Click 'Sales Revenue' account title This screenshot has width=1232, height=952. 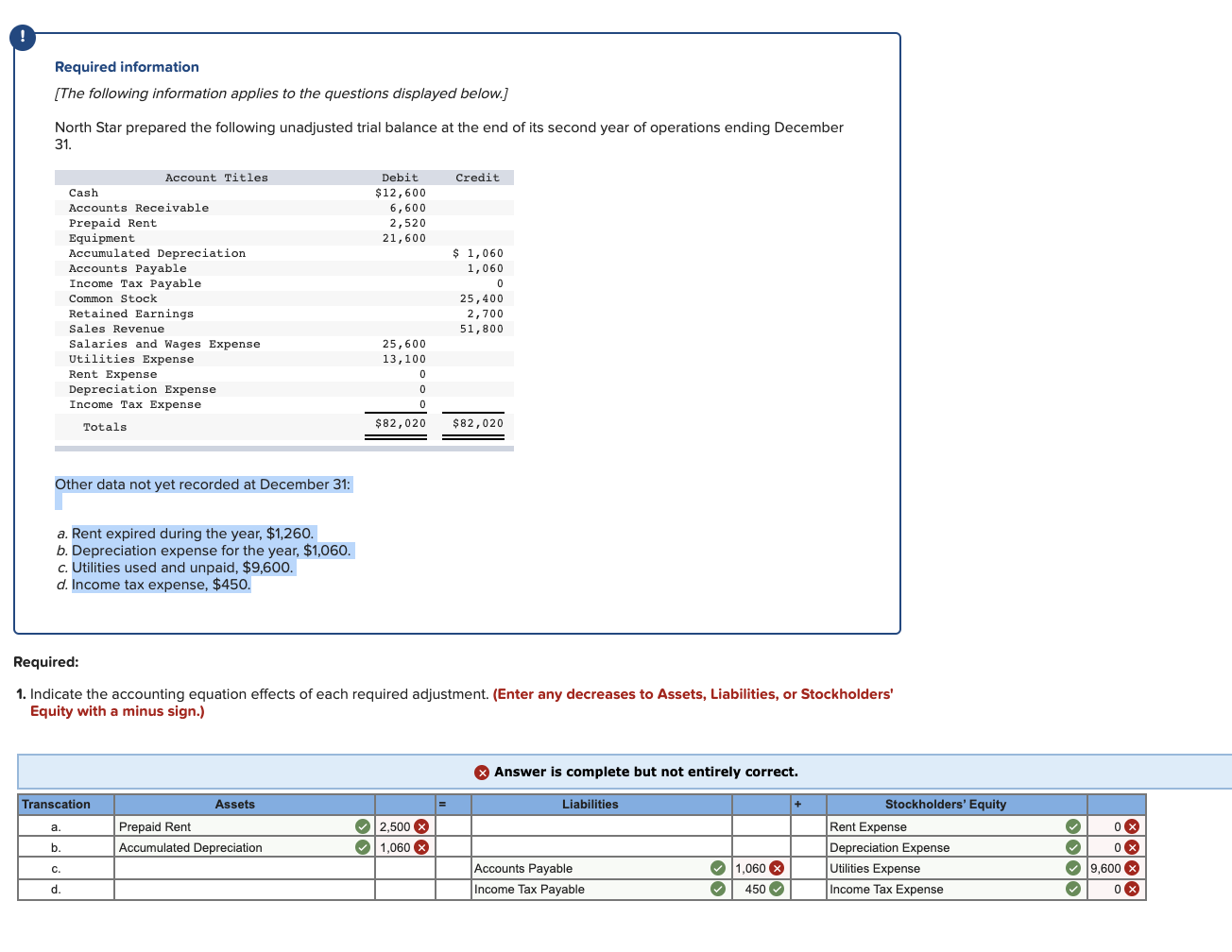116,329
